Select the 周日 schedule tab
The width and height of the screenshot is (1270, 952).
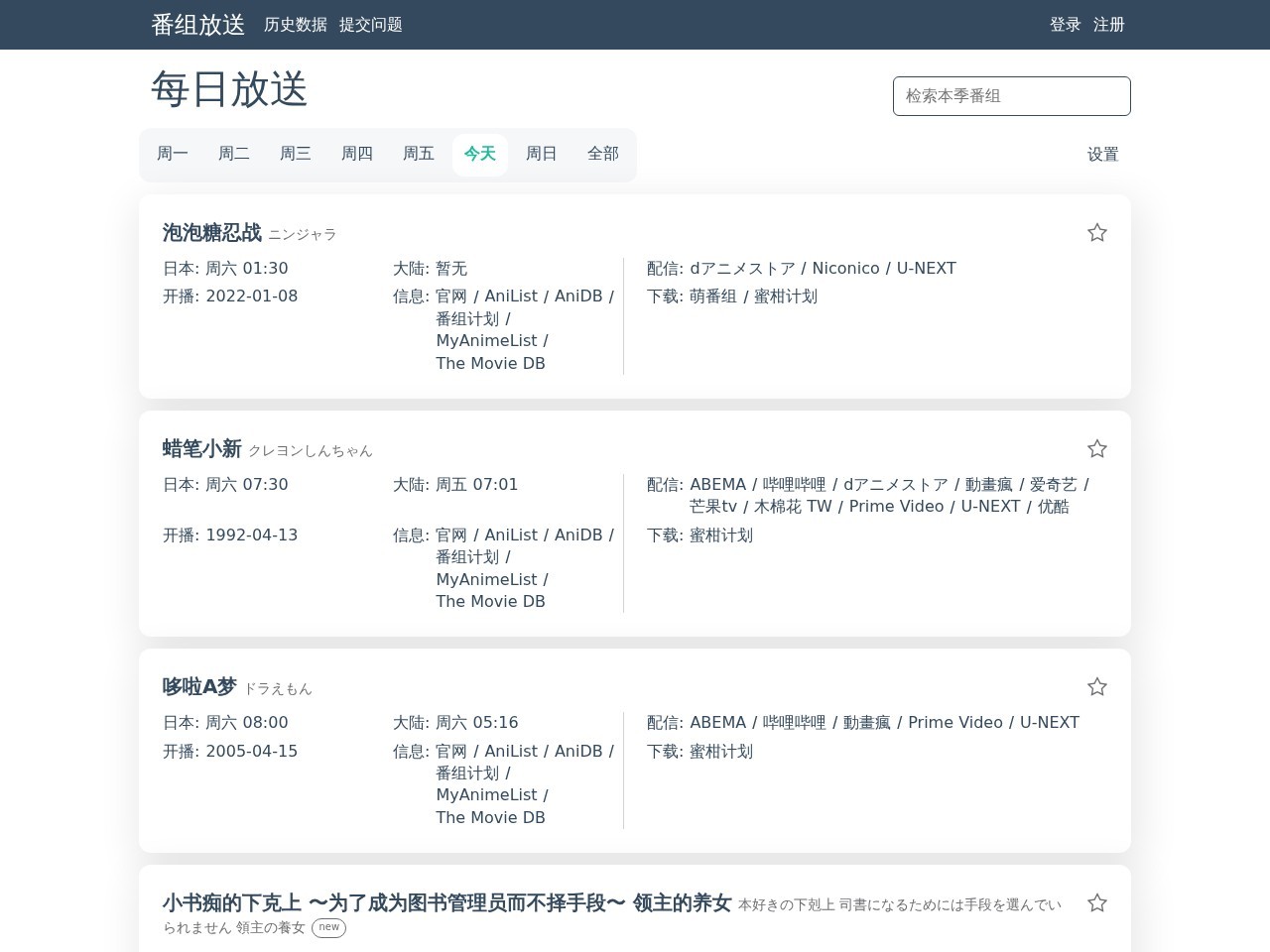point(541,154)
